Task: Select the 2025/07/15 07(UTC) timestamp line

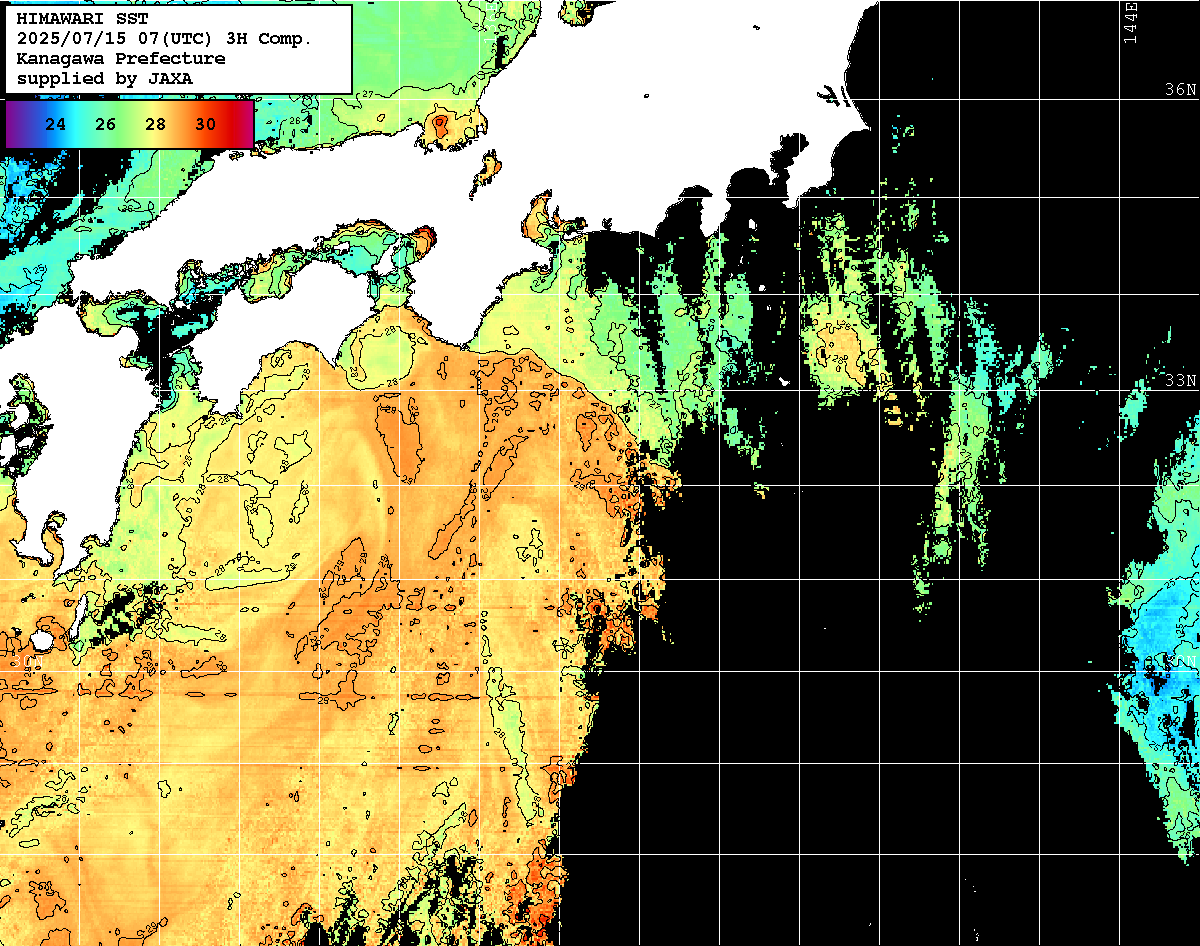Action: point(164,39)
